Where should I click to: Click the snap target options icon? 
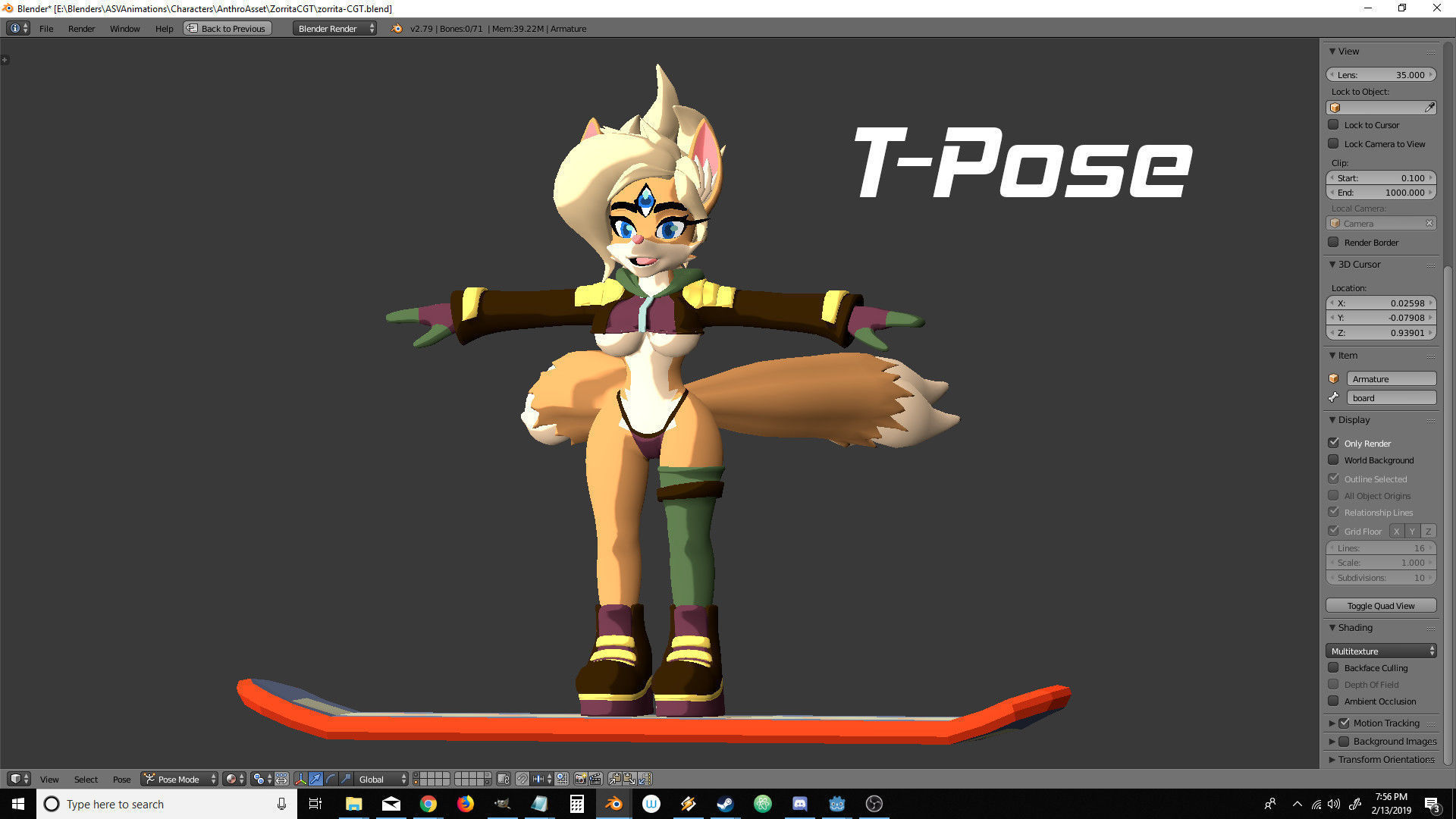[562, 779]
